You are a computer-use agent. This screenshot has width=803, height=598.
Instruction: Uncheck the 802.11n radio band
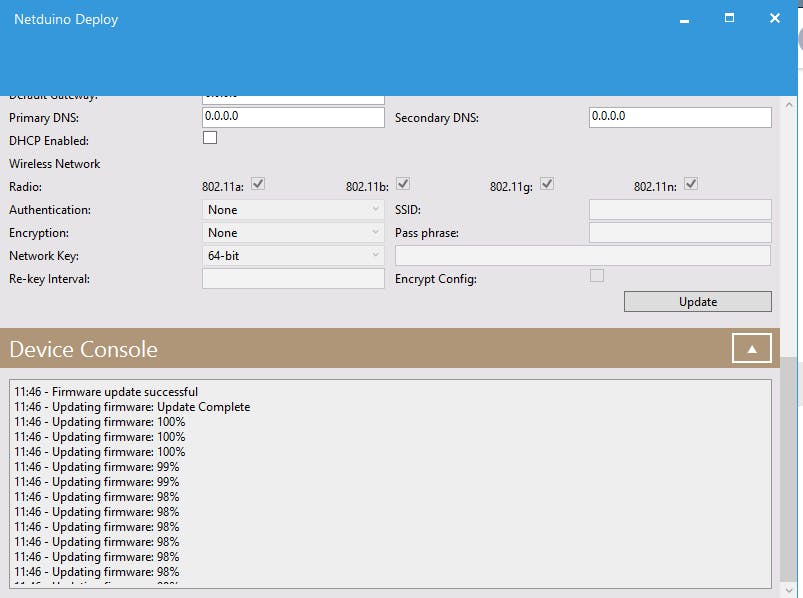click(691, 183)
